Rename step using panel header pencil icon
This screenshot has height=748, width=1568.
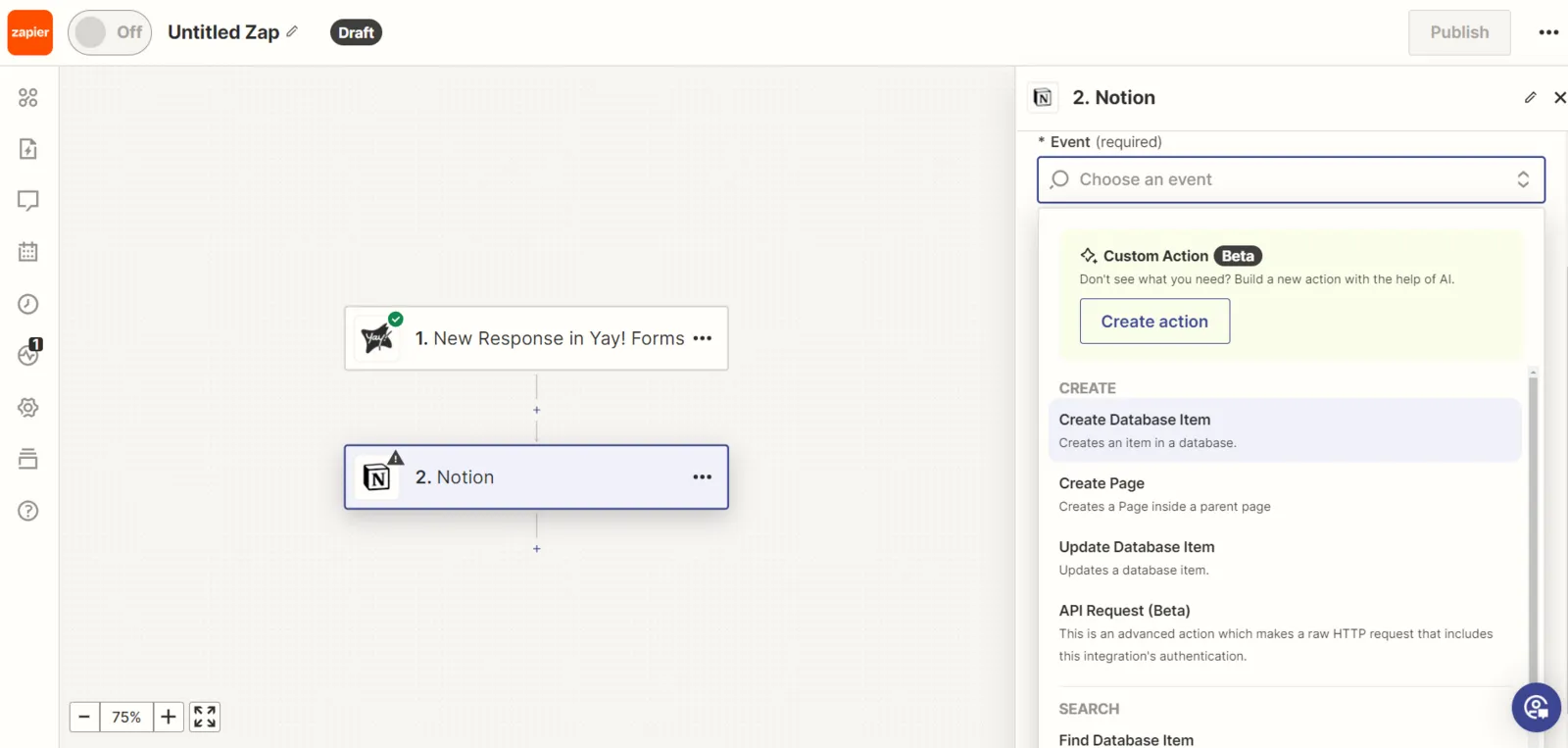click(1531, 97)
